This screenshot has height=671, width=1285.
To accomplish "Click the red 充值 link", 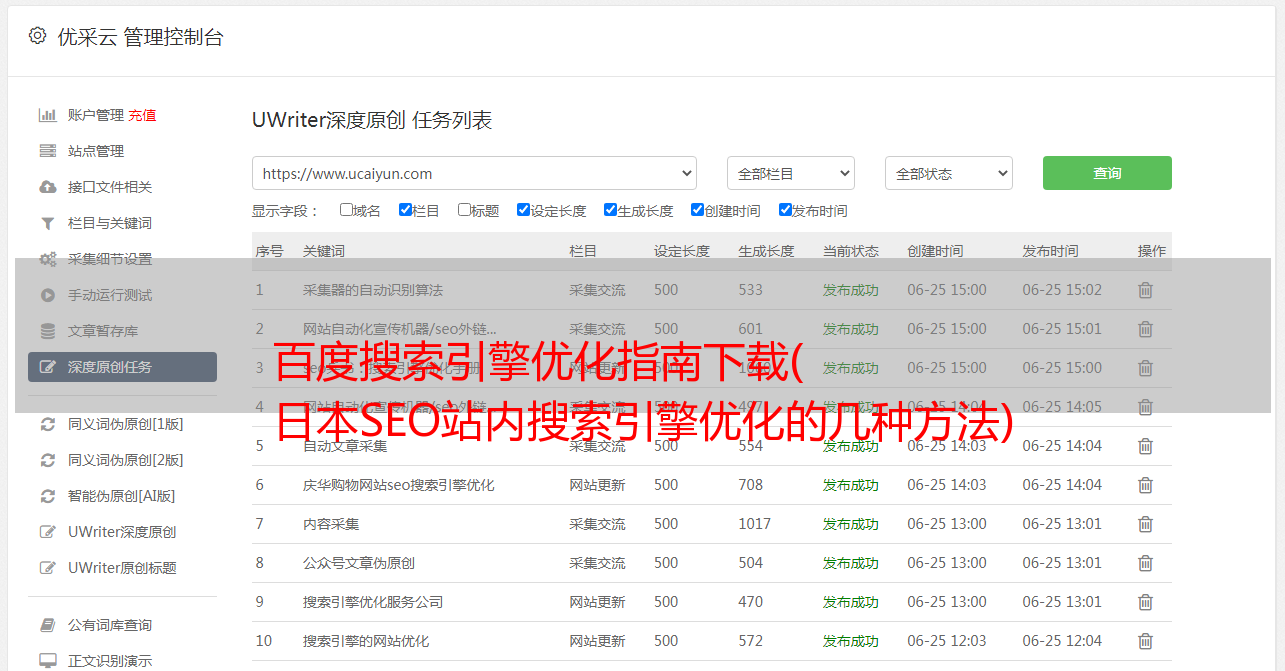I will coord(142,115).
